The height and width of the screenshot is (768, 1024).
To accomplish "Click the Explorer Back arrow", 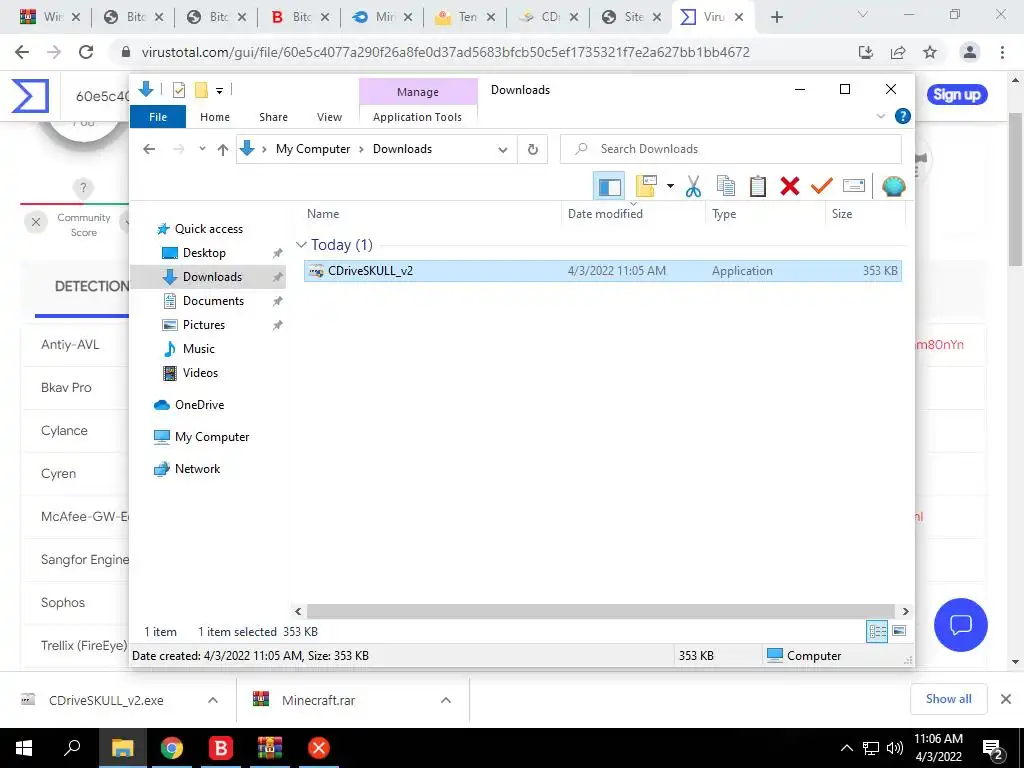I will (150, 150).
